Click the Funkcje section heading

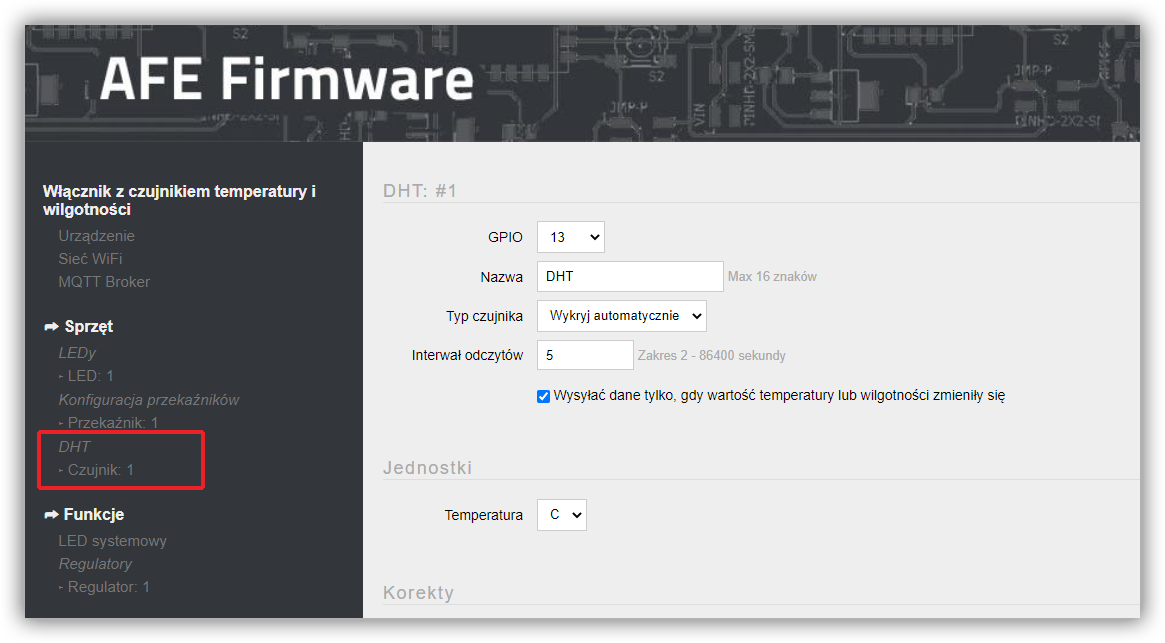94,514
